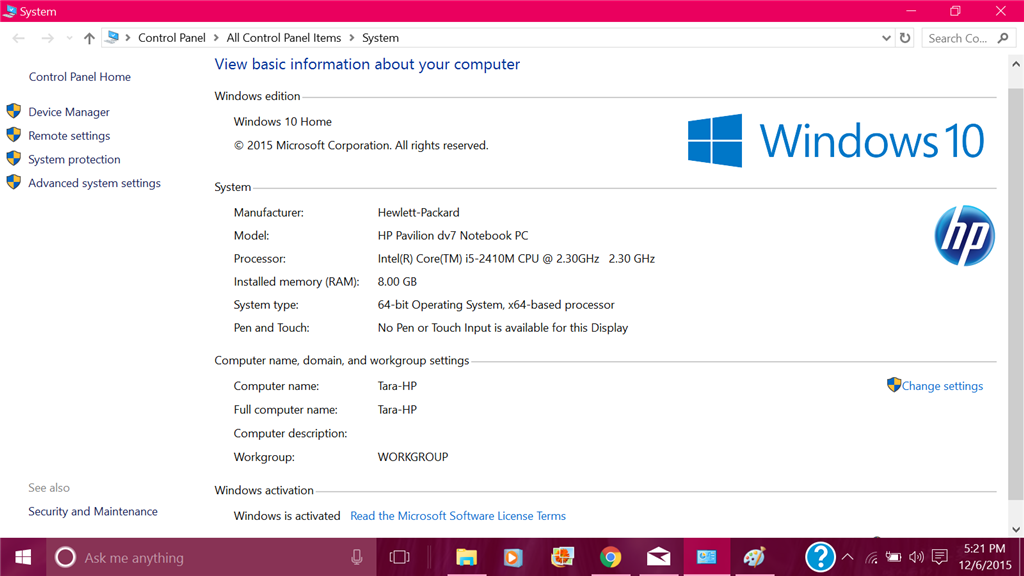1024x576 pixels.
Task: Click the Cortana circle icon
Action: click(65, 557)
